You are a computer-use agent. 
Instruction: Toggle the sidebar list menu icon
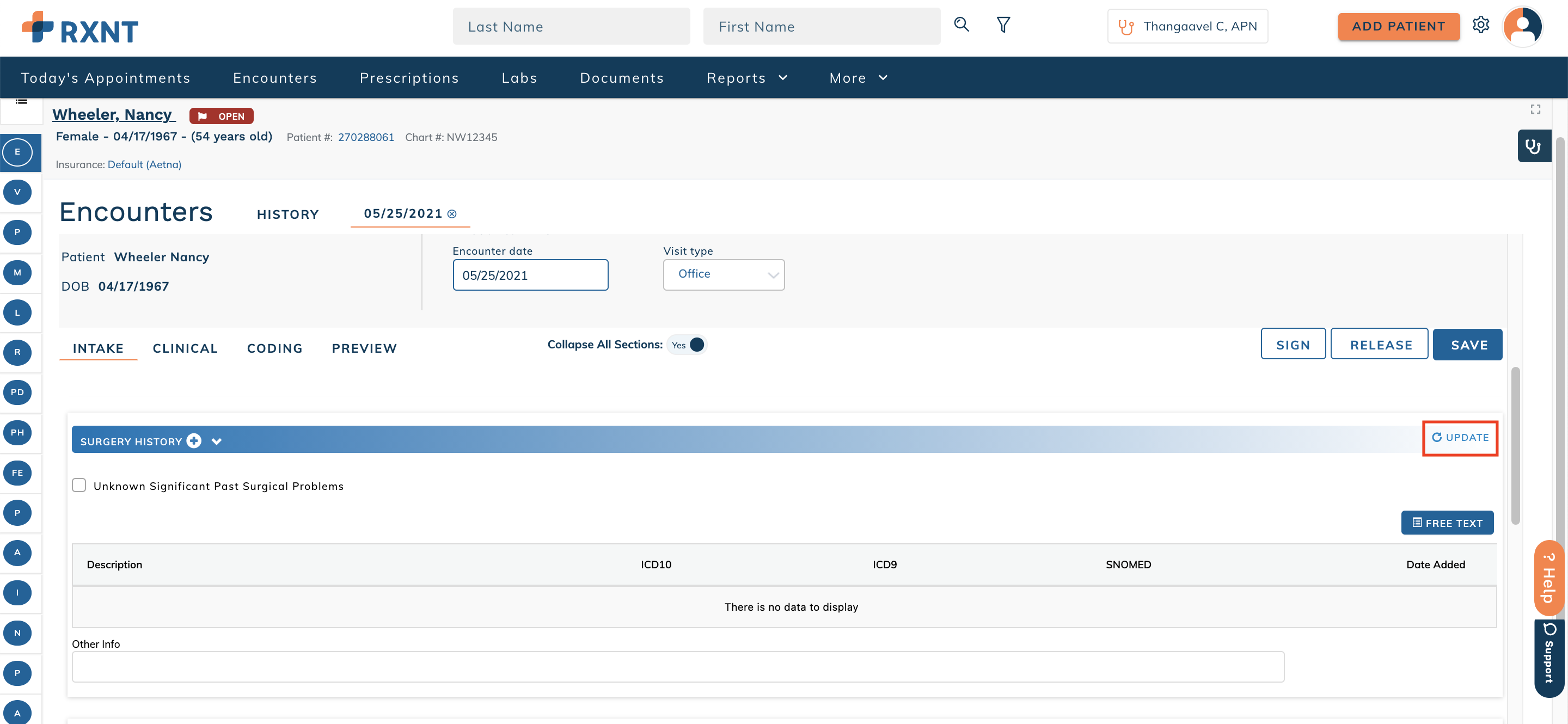[x=21, y=102]
